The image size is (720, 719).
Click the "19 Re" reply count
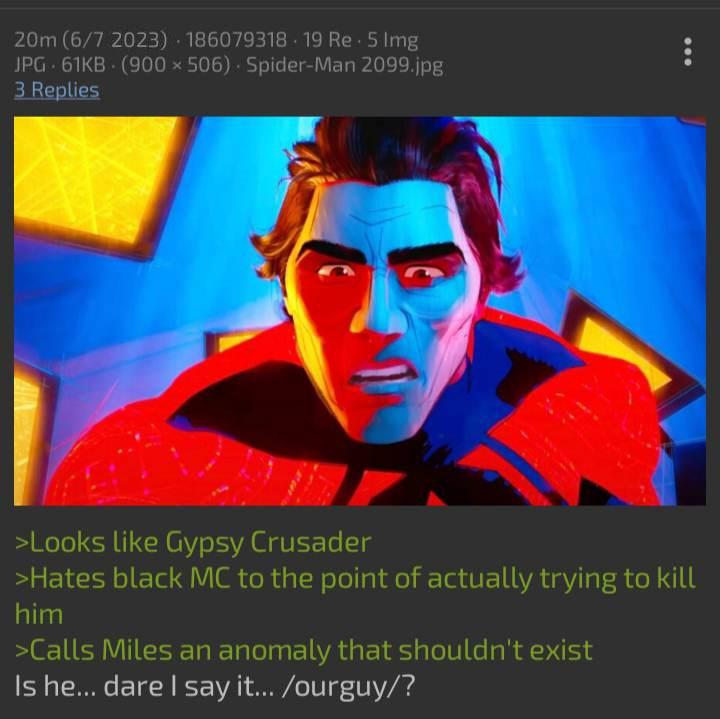pos(327,40)
